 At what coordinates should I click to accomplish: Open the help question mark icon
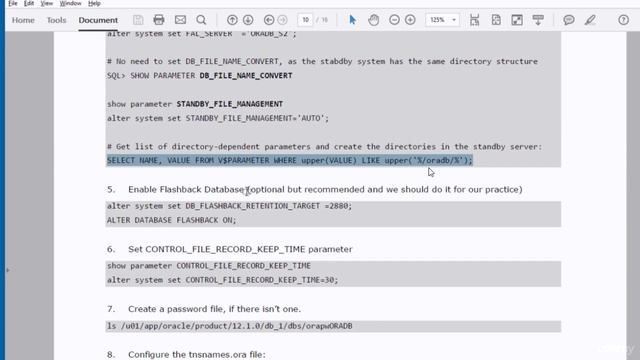pyautogui.click(x=623, y=20)
